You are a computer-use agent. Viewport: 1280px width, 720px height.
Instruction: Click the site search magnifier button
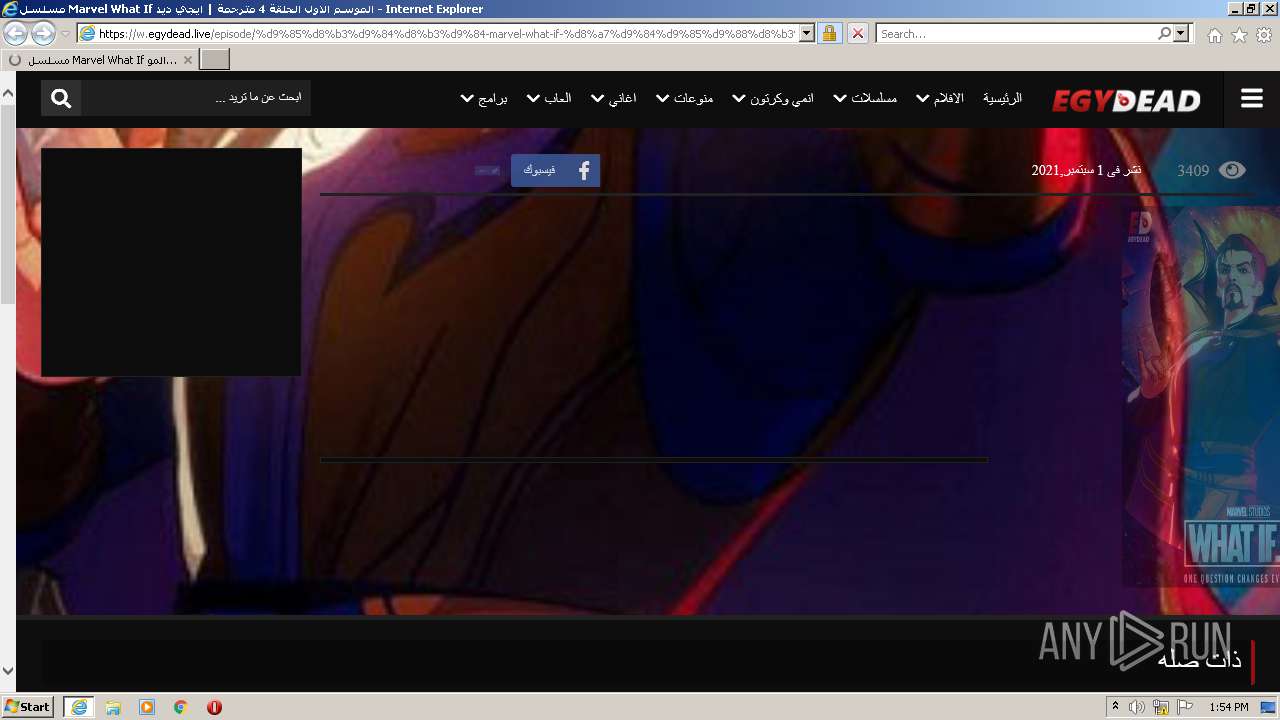[61, 98]
